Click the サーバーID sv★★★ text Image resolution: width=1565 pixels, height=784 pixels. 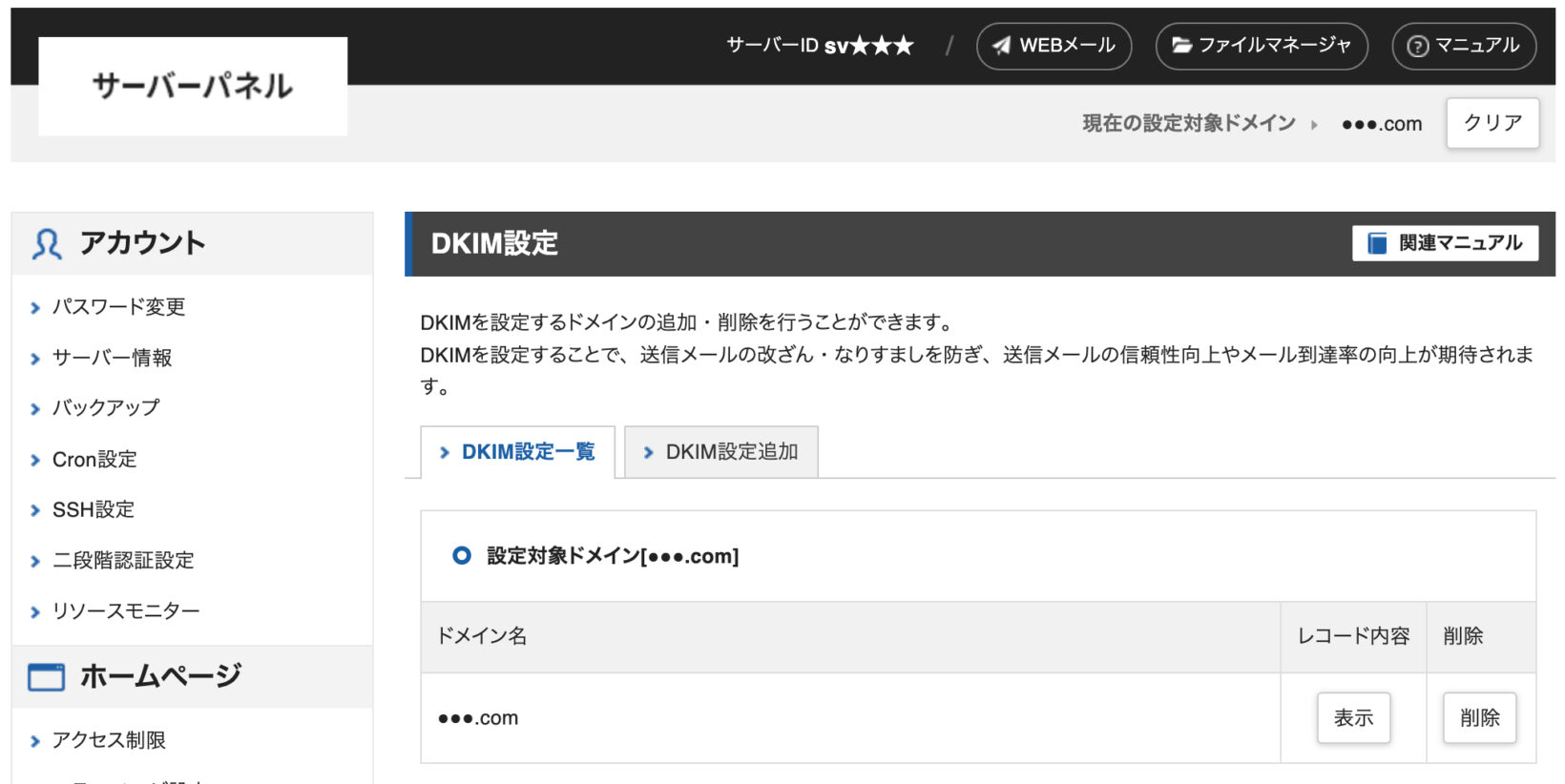820,45
